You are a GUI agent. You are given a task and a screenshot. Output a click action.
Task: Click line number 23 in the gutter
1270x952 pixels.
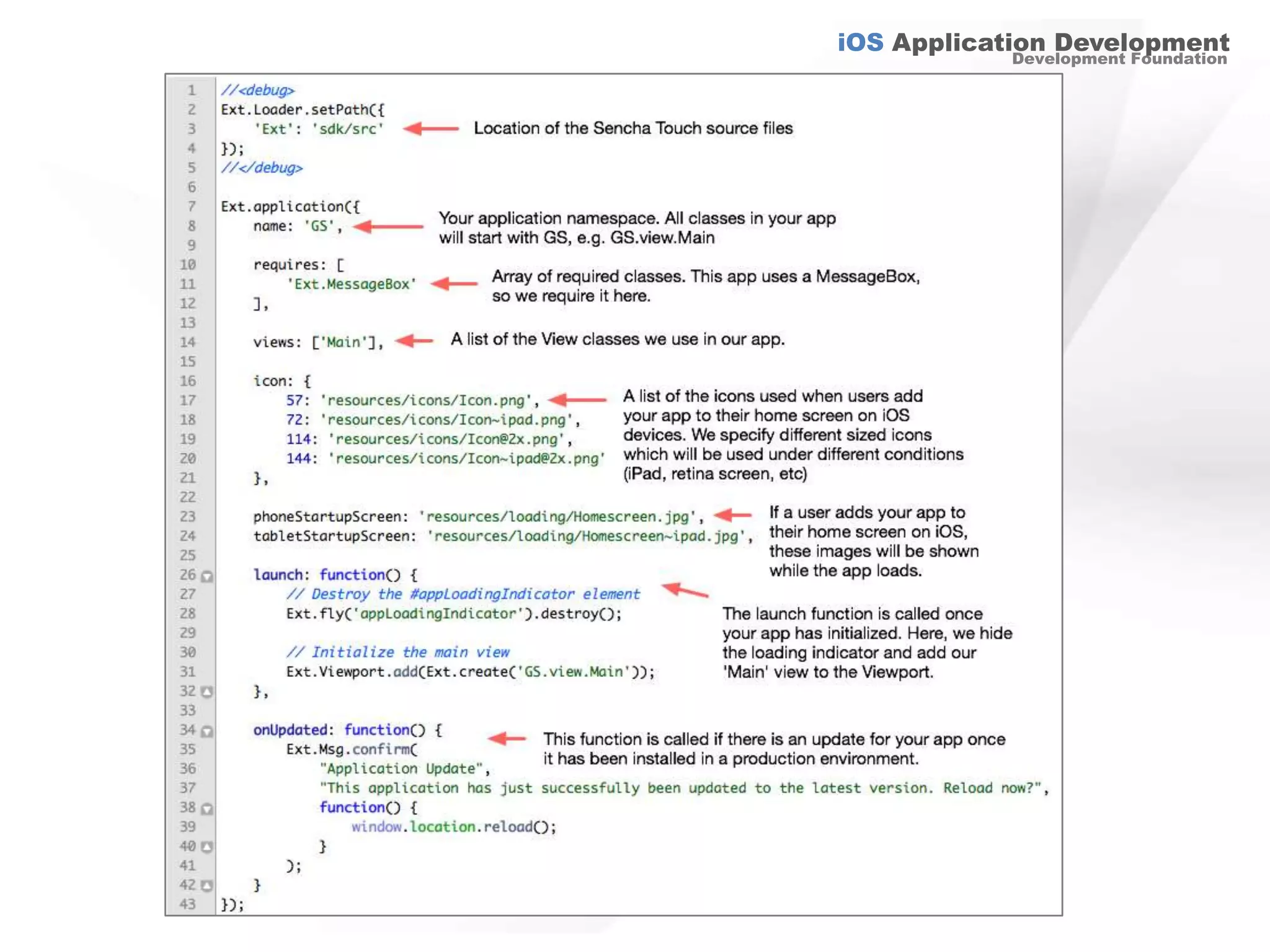[188, 516]
